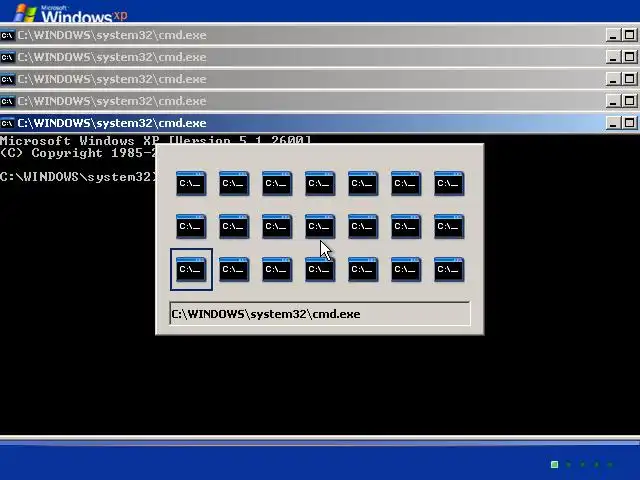Click the C:\WINDOWS\system32 command prompt line
Image resolution: width=640 pixels, height=480 pixels.
(78, 177)
